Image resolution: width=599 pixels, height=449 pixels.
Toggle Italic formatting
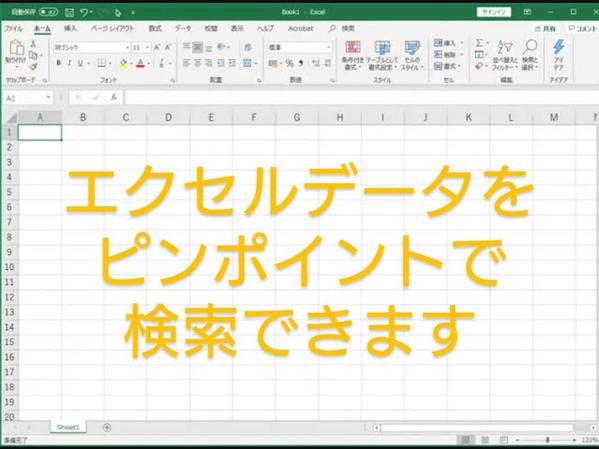[69, 63]
